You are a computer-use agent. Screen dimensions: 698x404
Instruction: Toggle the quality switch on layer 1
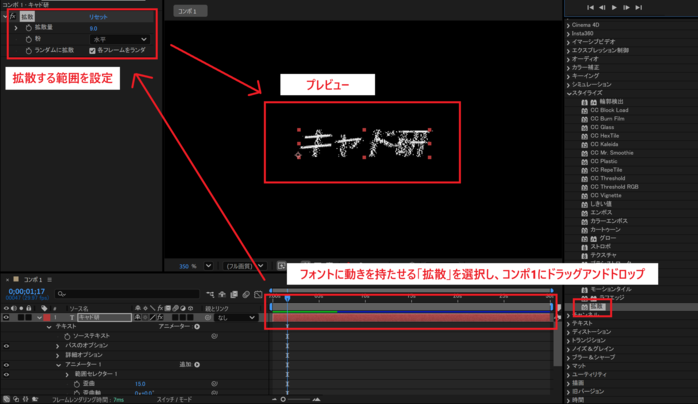coord(153,318)
